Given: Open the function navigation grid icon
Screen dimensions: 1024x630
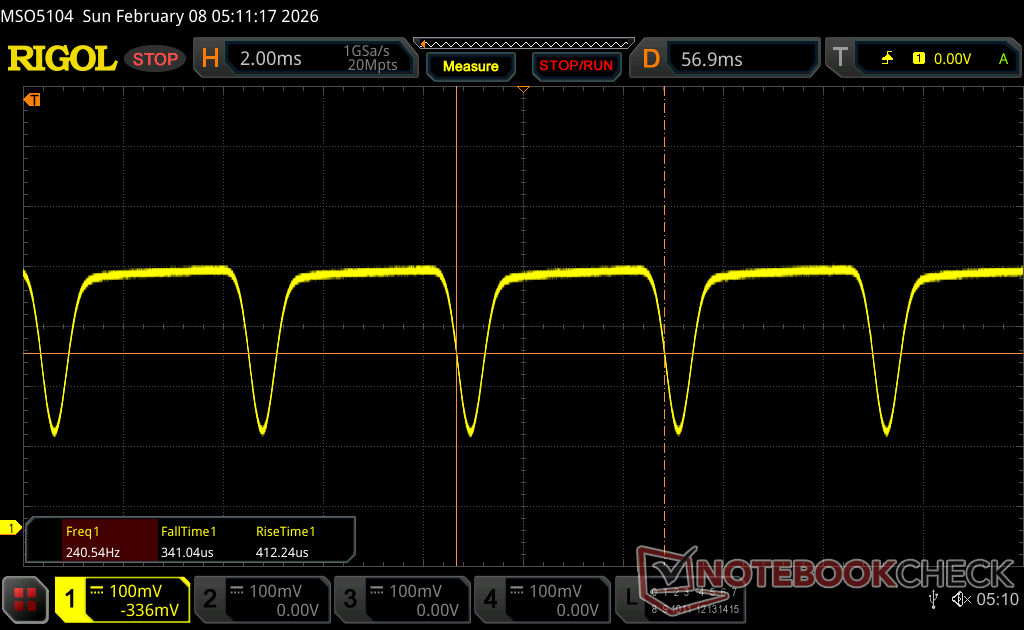Looking at the screenshot, I should tap(26, 599).
